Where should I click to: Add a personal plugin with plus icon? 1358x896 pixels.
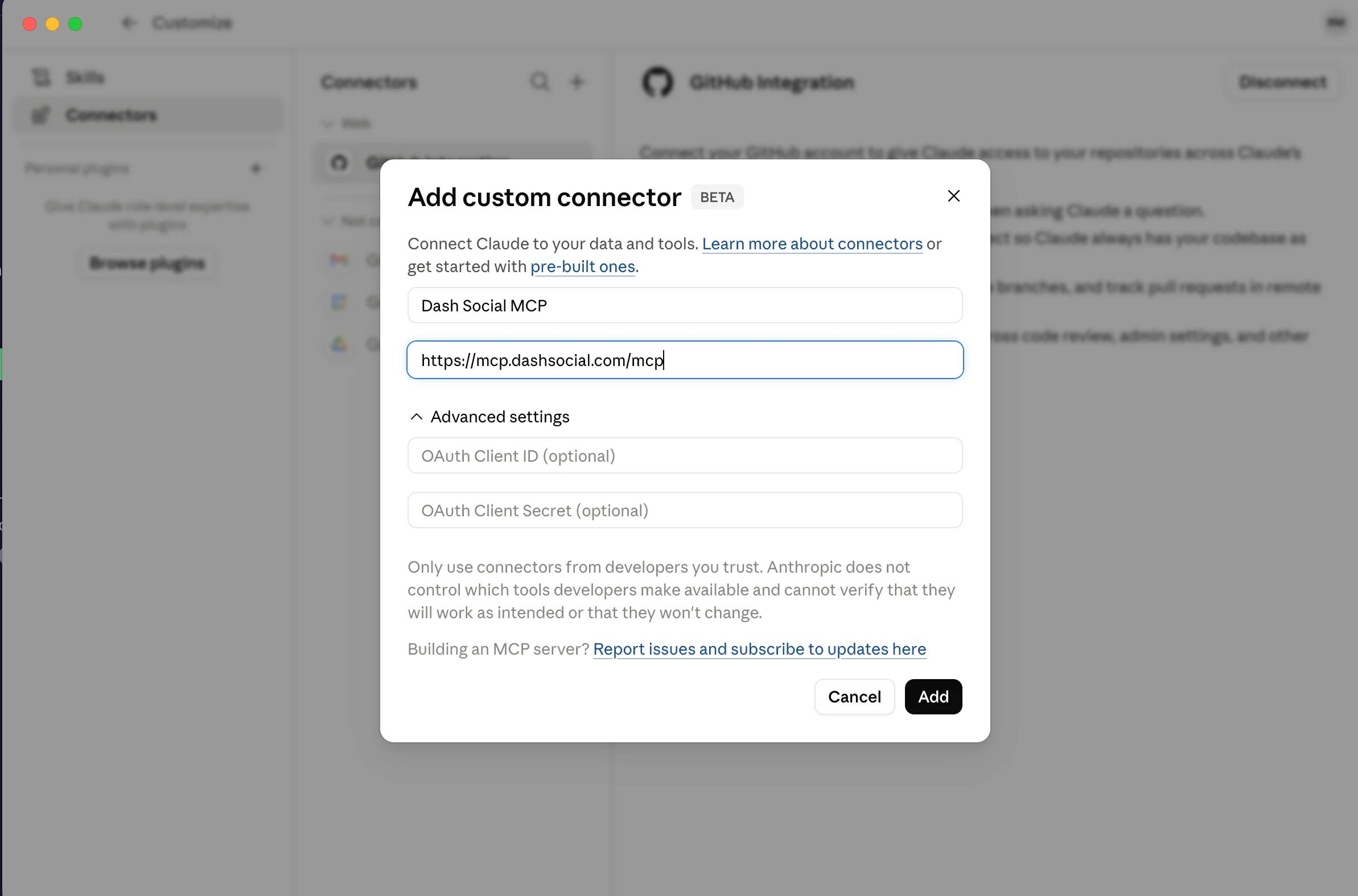pos(256,168)
